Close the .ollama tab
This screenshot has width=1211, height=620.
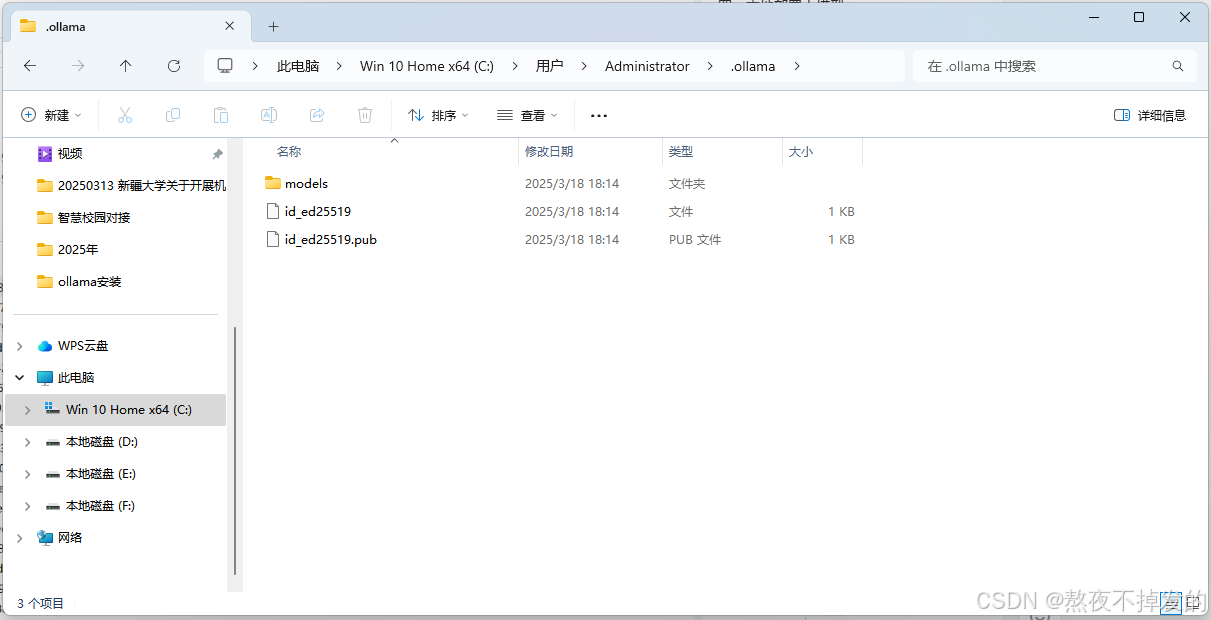click(231, 26)
